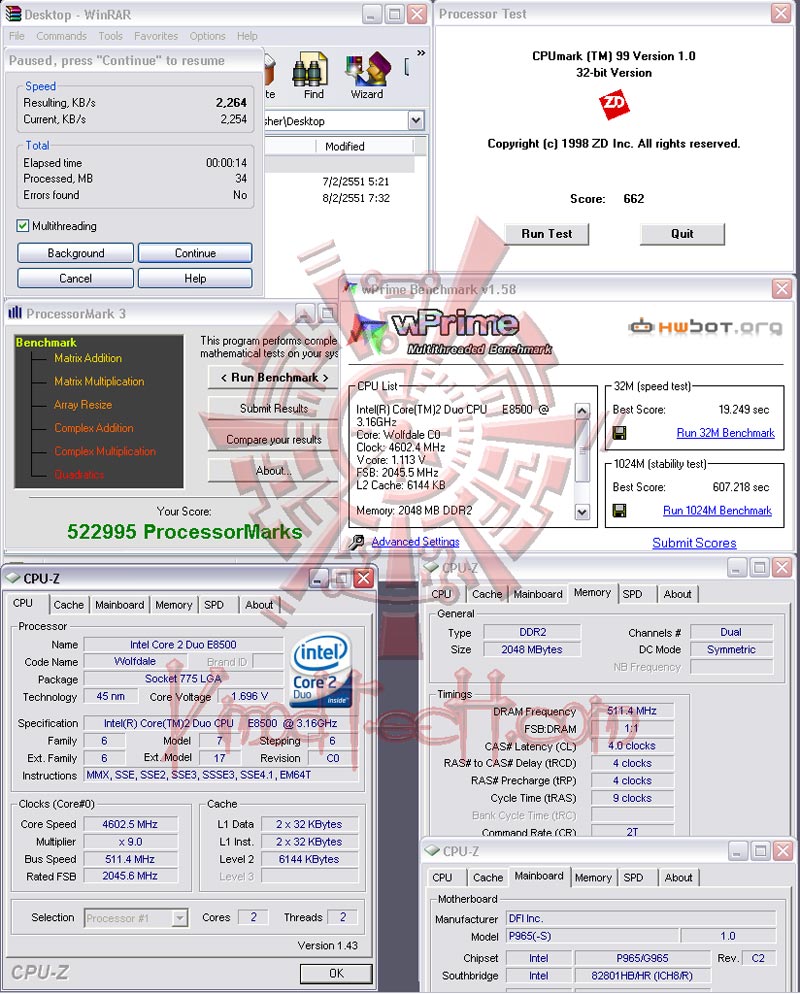
Task: Click the Run 32M Benchmark link
Action: click(x=725, y=433)
